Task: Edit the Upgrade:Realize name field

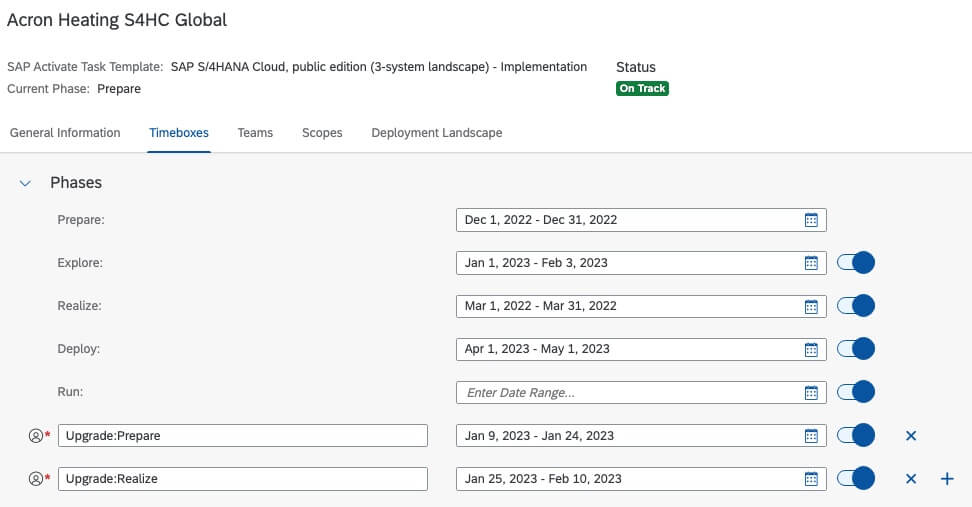Action: pyautogui.click(x=243, y=478)
